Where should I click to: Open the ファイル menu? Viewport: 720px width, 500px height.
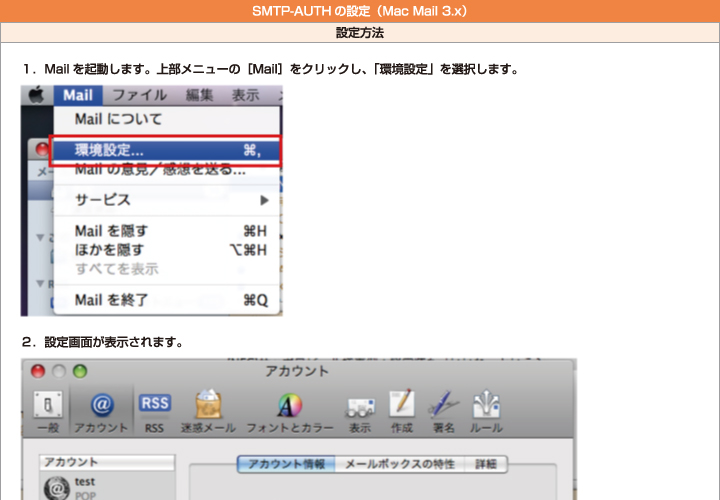pyautogui.click(x=140, y=95)
